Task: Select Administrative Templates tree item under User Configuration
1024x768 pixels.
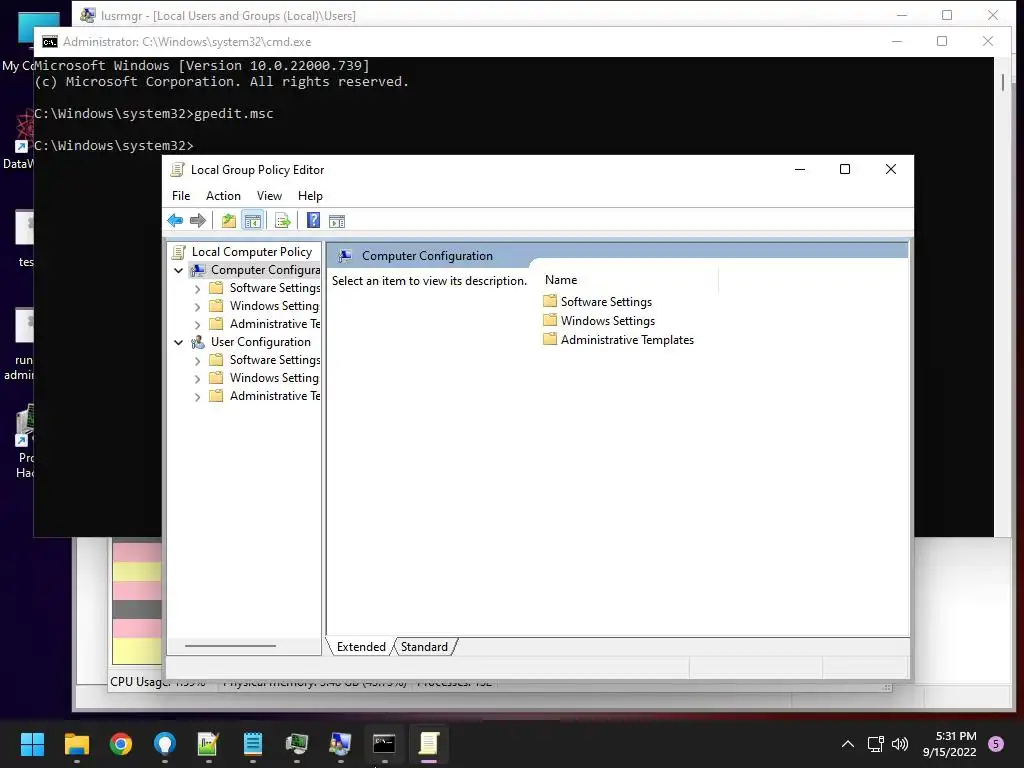Action: pyautogui.click(x=264, y=396)
